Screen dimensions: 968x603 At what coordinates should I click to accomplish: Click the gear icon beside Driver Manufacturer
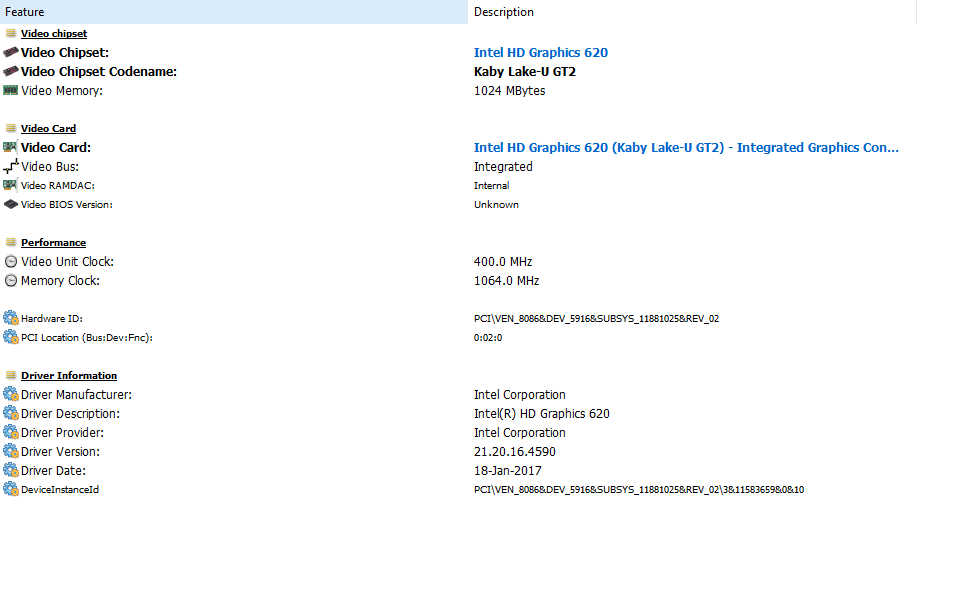10,394
